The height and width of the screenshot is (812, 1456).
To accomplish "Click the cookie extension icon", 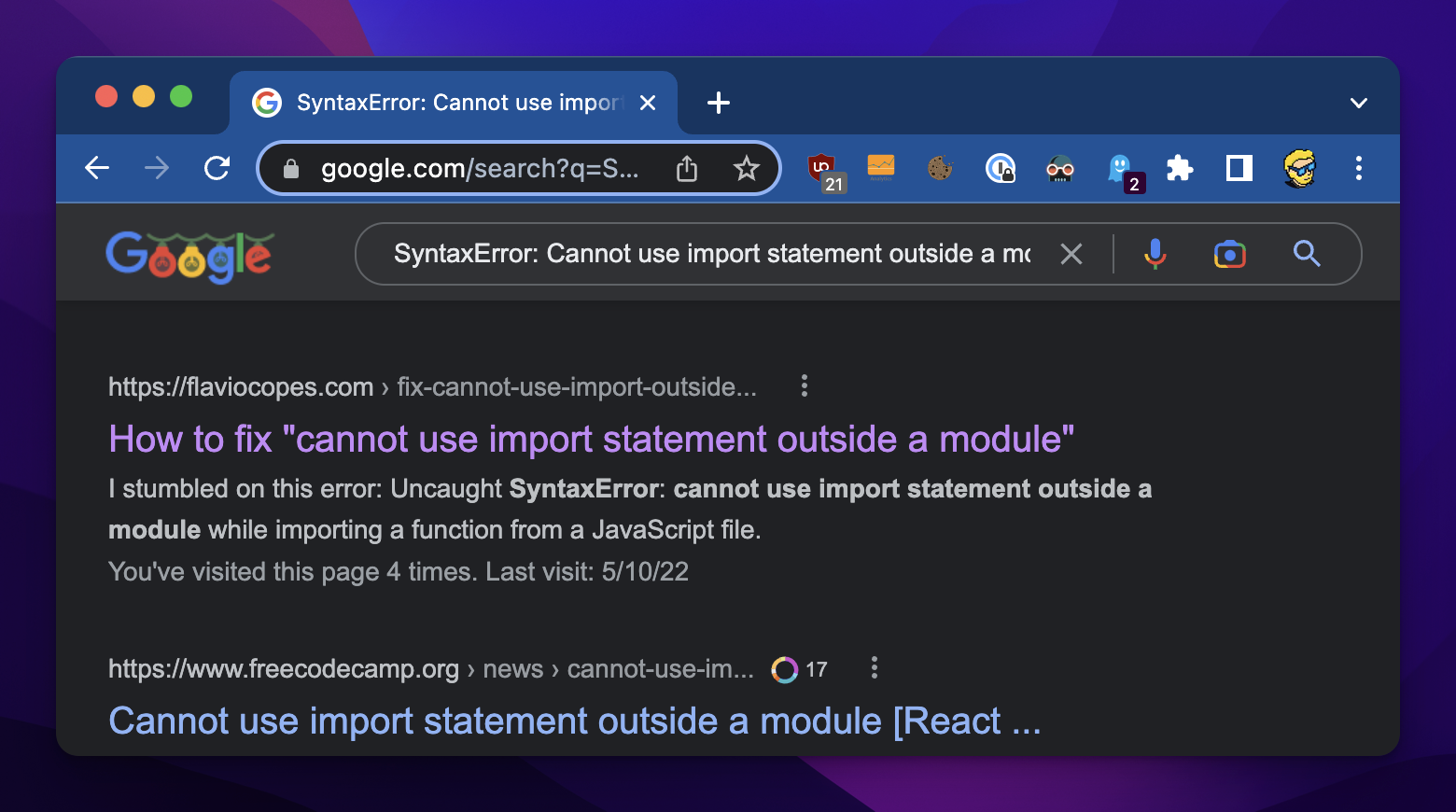I will coord(940,169).
